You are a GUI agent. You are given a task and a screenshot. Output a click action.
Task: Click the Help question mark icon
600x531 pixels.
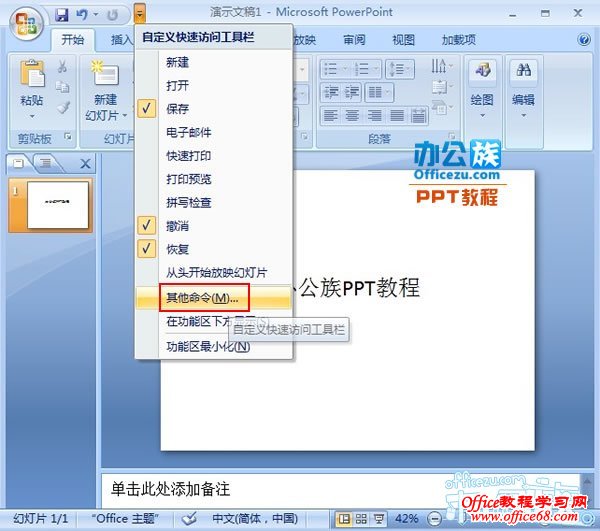pos(584,39)
